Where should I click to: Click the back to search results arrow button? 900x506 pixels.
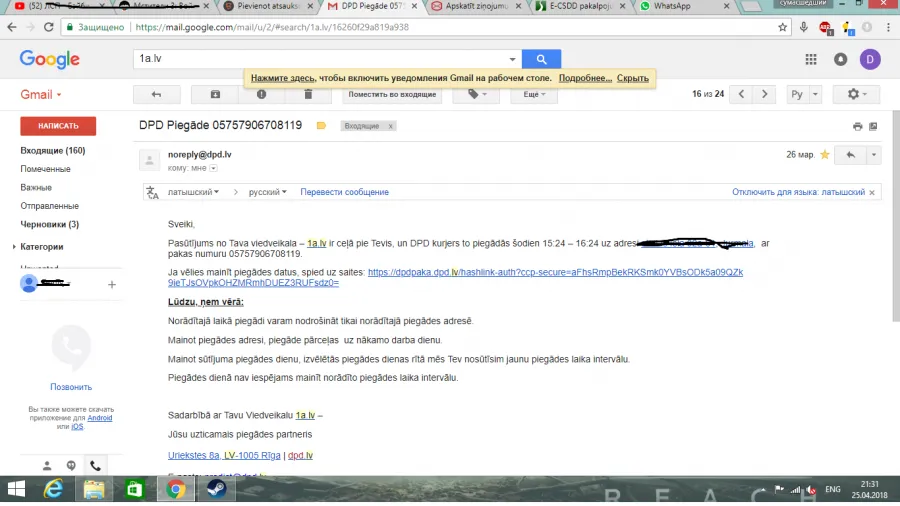click(x=156, y=95)
